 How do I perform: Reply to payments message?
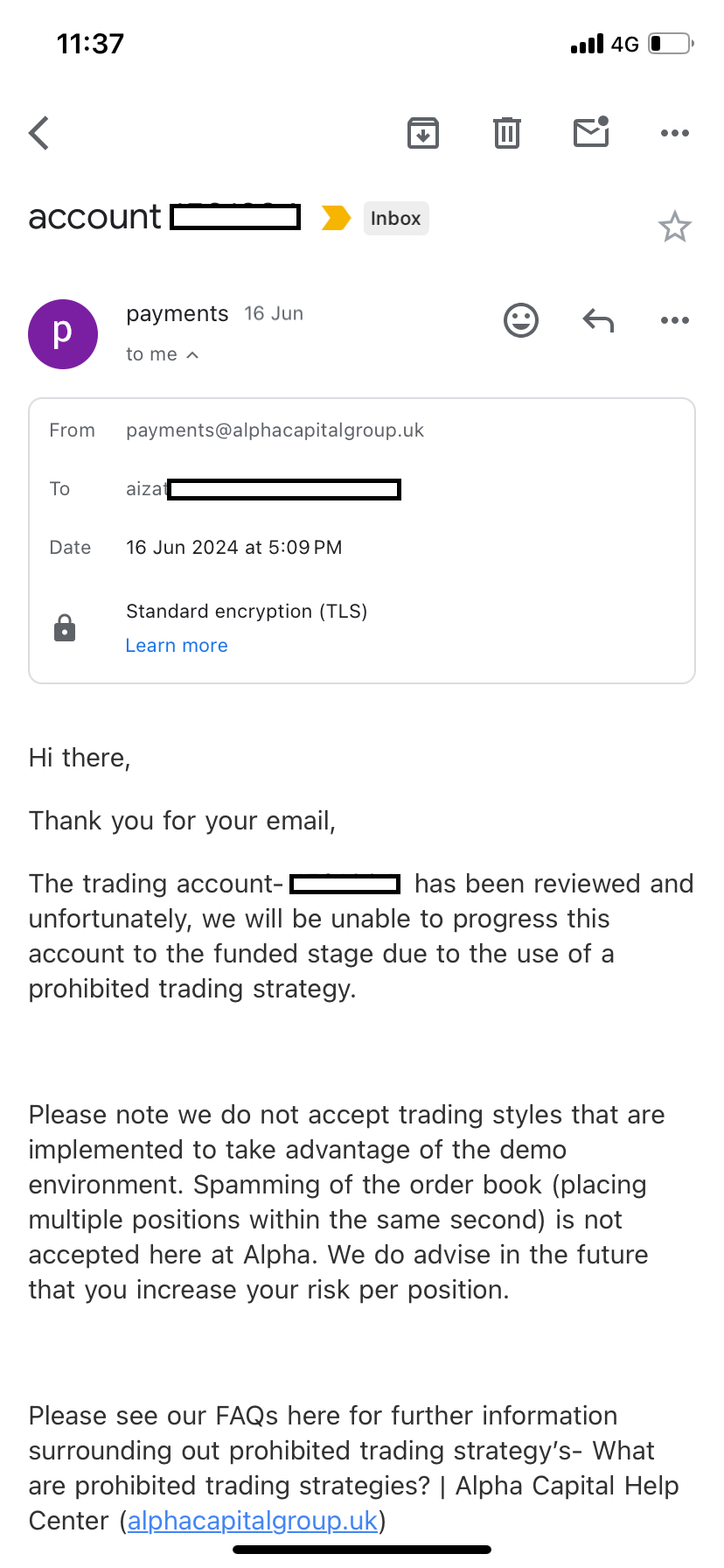598,320
